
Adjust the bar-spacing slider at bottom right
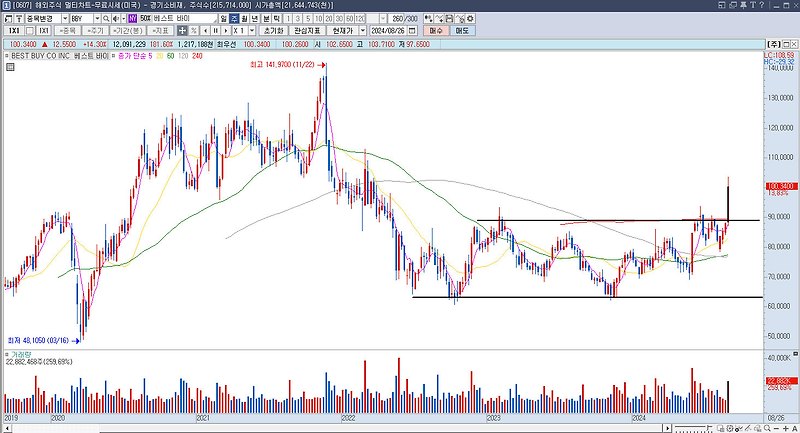tap(693, 428)
